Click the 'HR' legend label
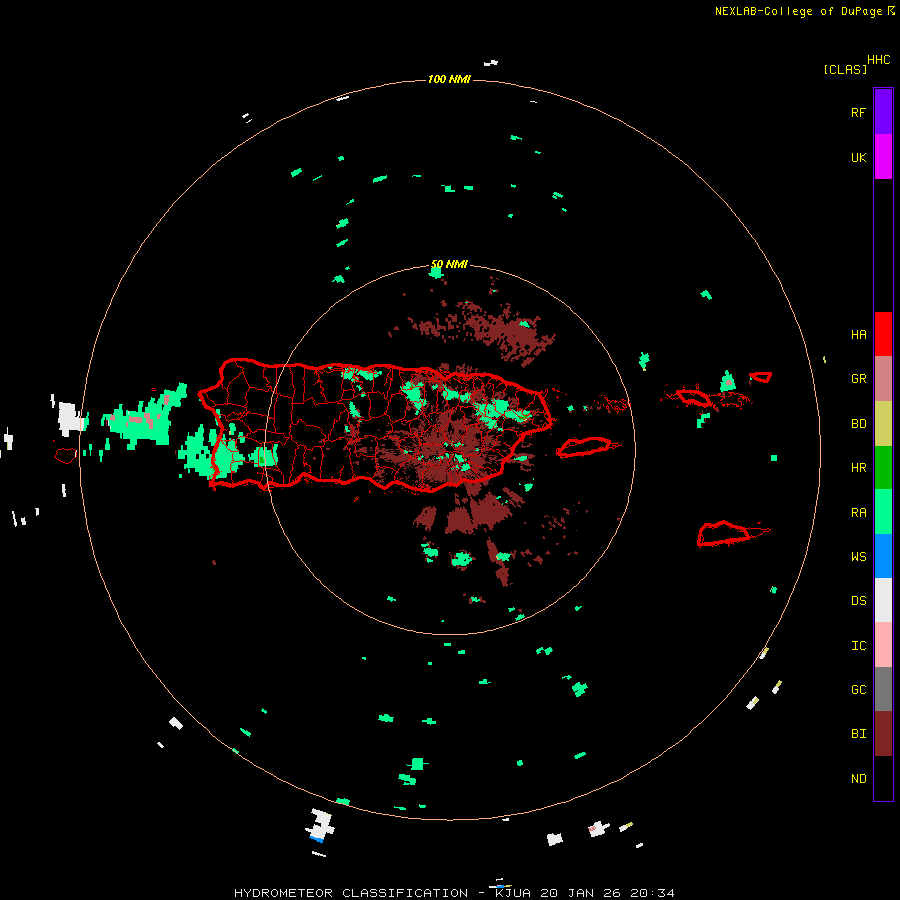Image resolution: width=900 pixels, height=900 pixels. [x=858, y=468]
